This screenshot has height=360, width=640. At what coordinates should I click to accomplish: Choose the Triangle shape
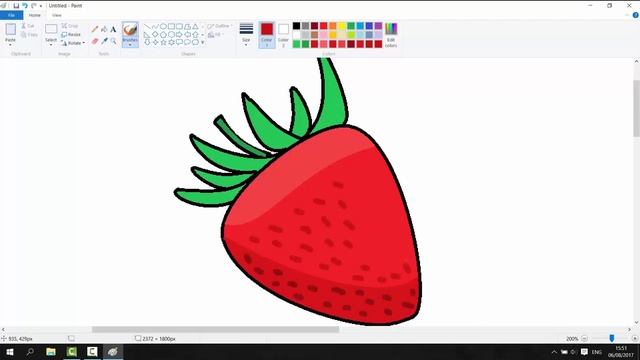point(196,27)
